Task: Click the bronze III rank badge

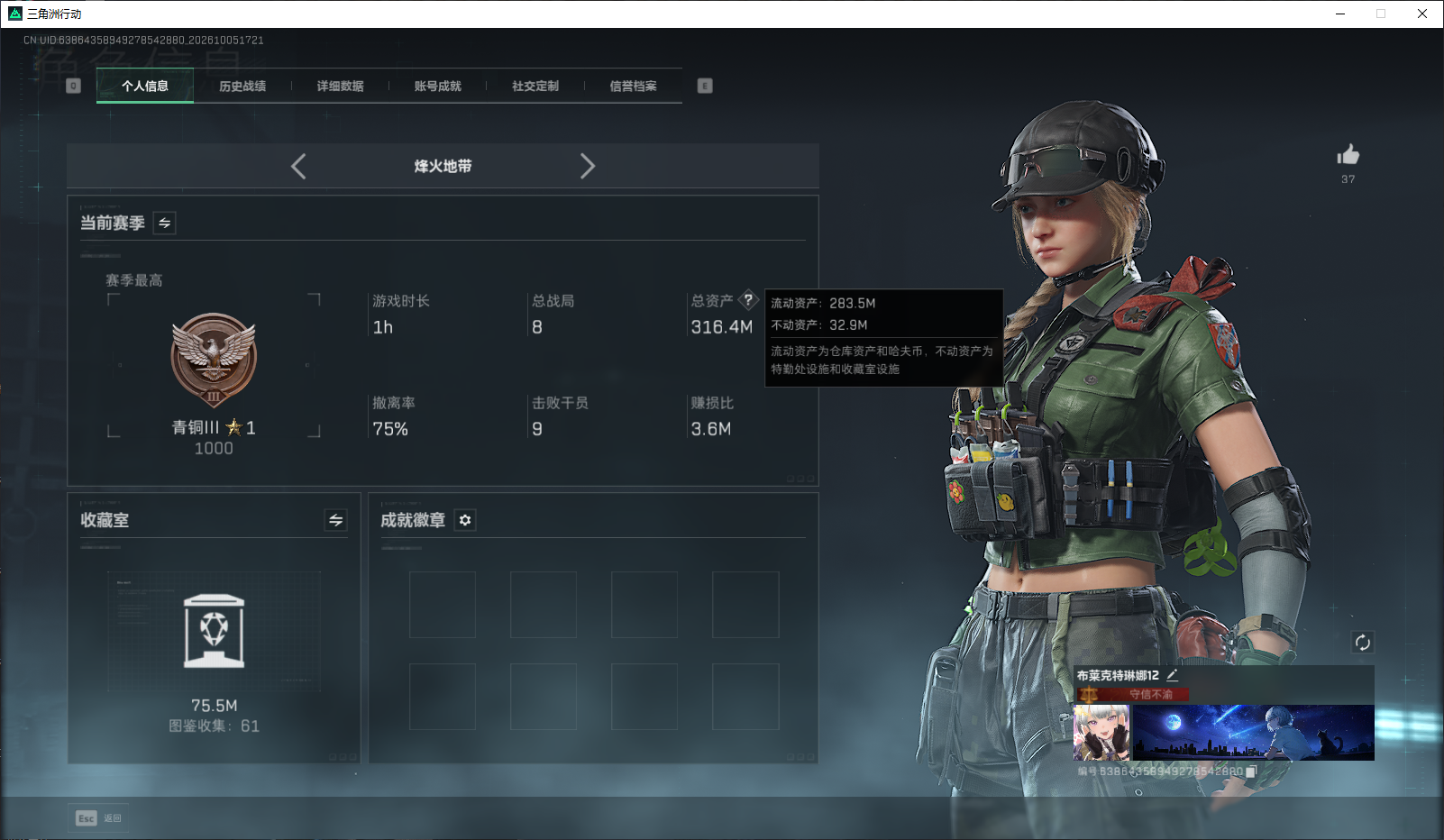Action: tap(214, 361)
